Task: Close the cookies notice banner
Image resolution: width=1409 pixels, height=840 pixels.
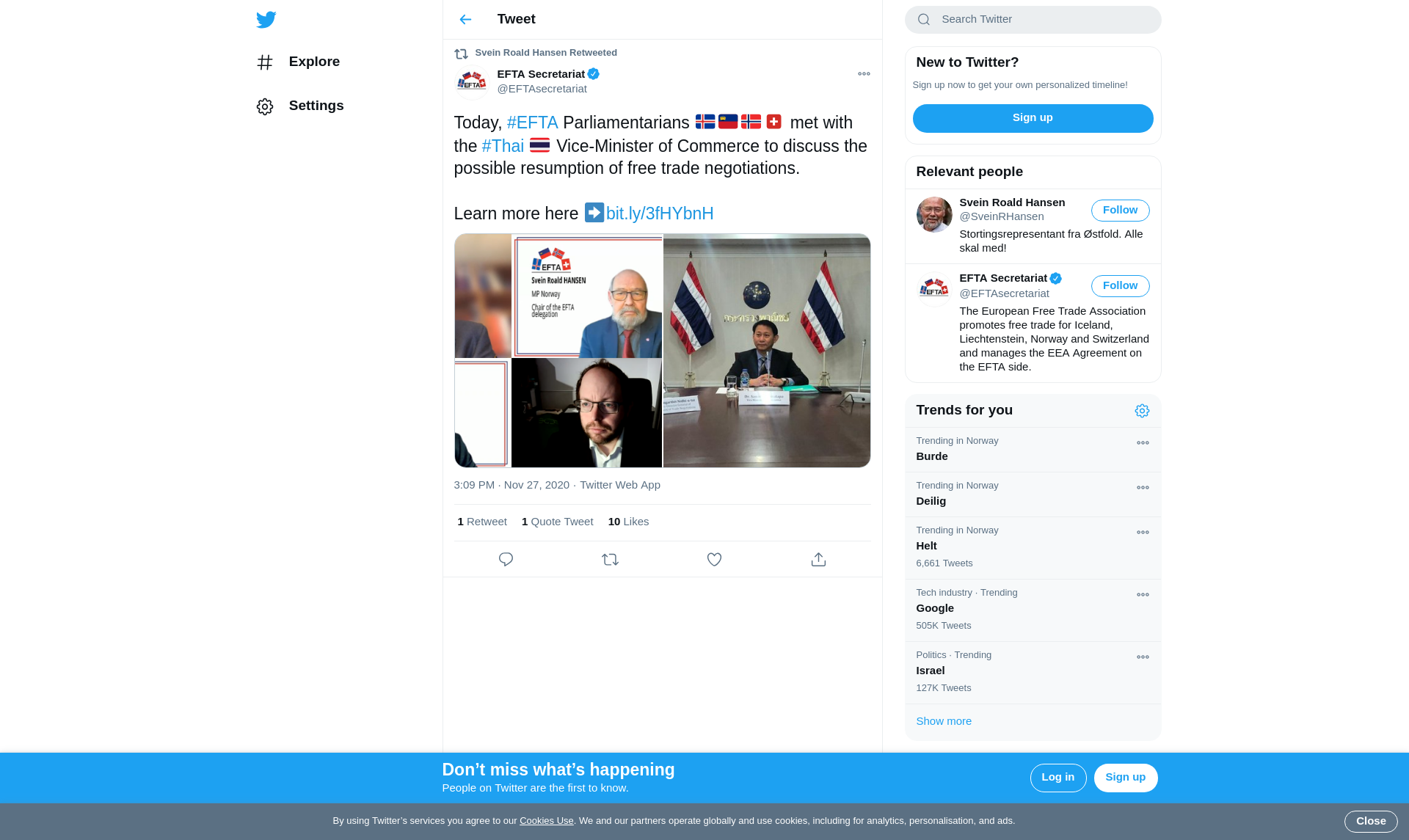Action: click(1370, 821)
